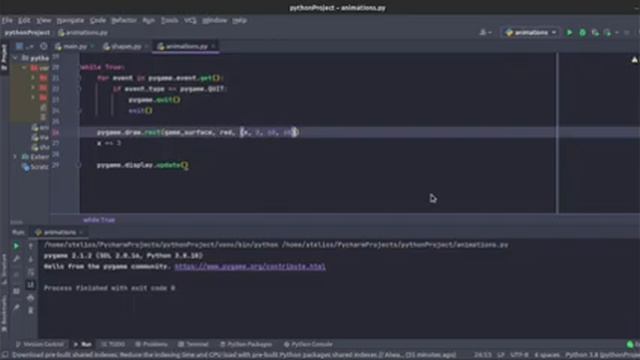
Task: Open the Run menu in menu bar
Action: tap(149, 20)
